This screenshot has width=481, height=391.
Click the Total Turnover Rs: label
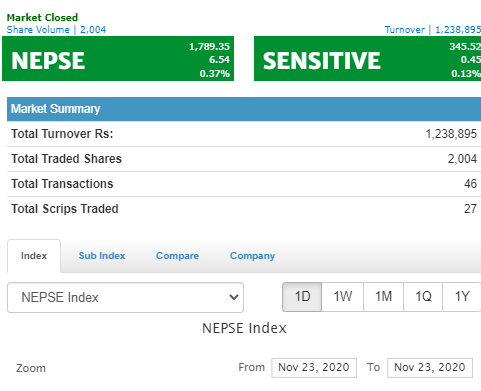(62, 134)
